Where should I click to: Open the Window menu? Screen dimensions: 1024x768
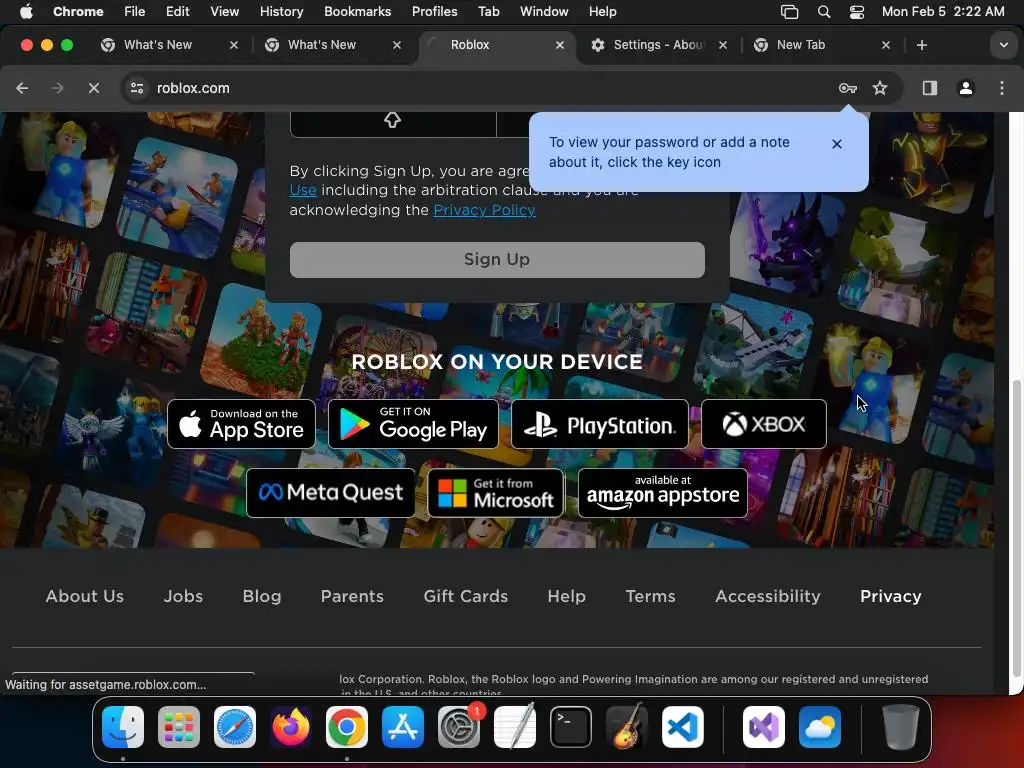click(544, 11)
